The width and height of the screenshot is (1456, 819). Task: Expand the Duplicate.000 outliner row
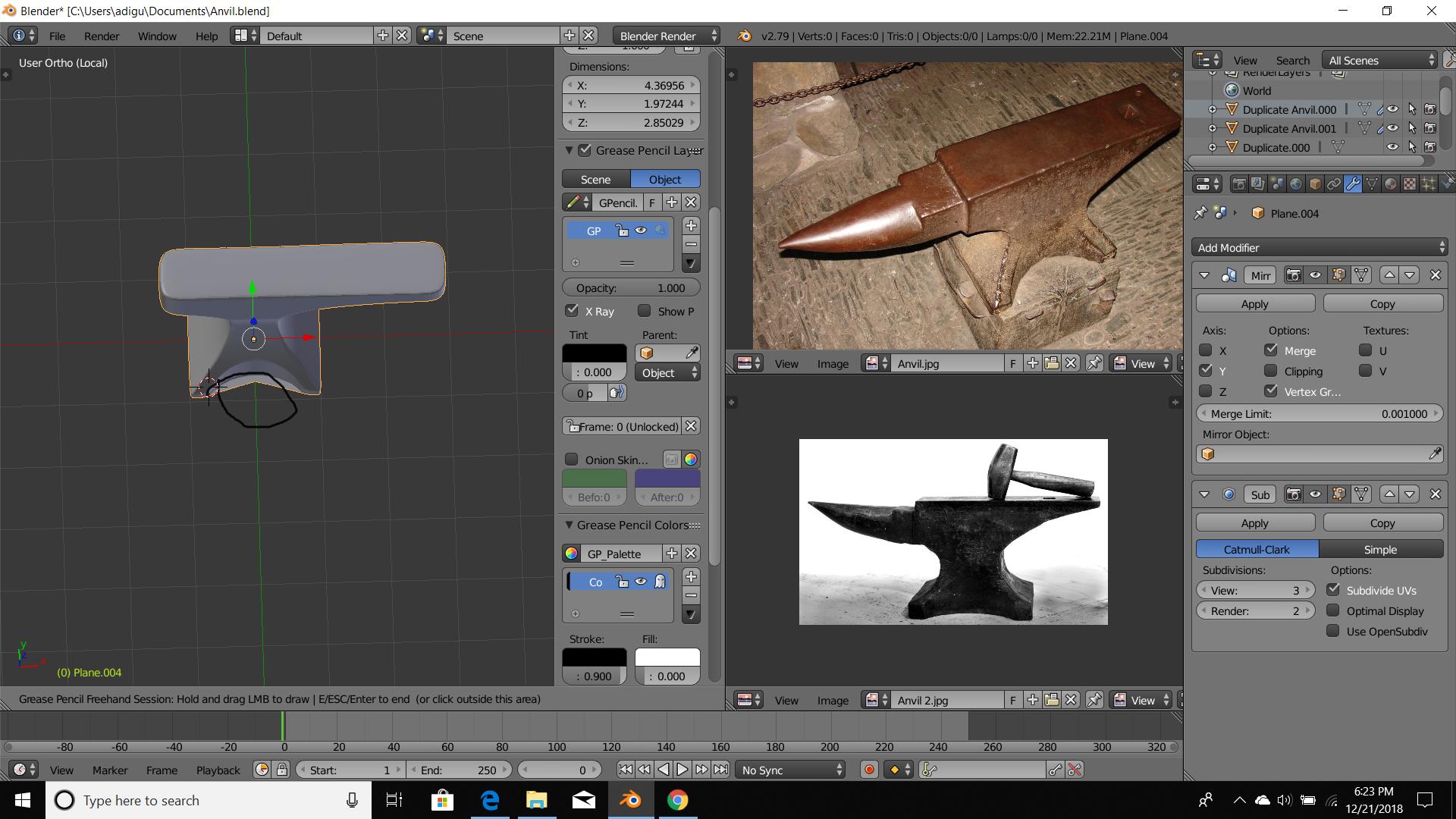coord(1212,147)
